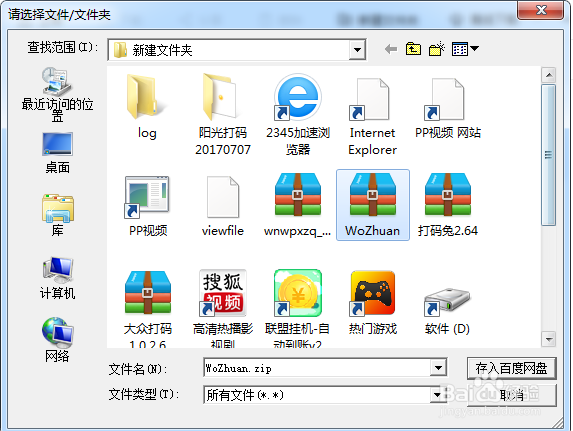Click the file list scrollbar thumb
Screen dimensions: 573x431
549,155
